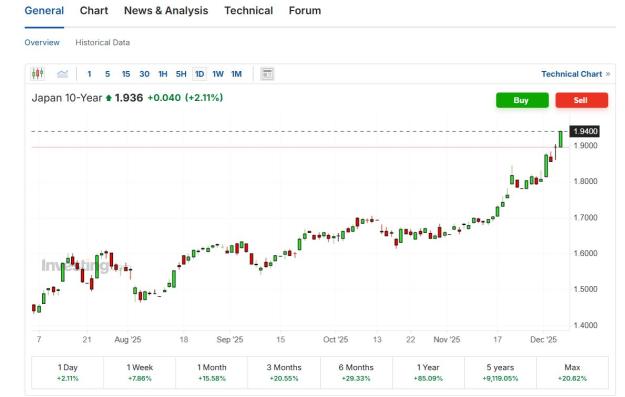Open the General tab

click(x=44, y=11)
